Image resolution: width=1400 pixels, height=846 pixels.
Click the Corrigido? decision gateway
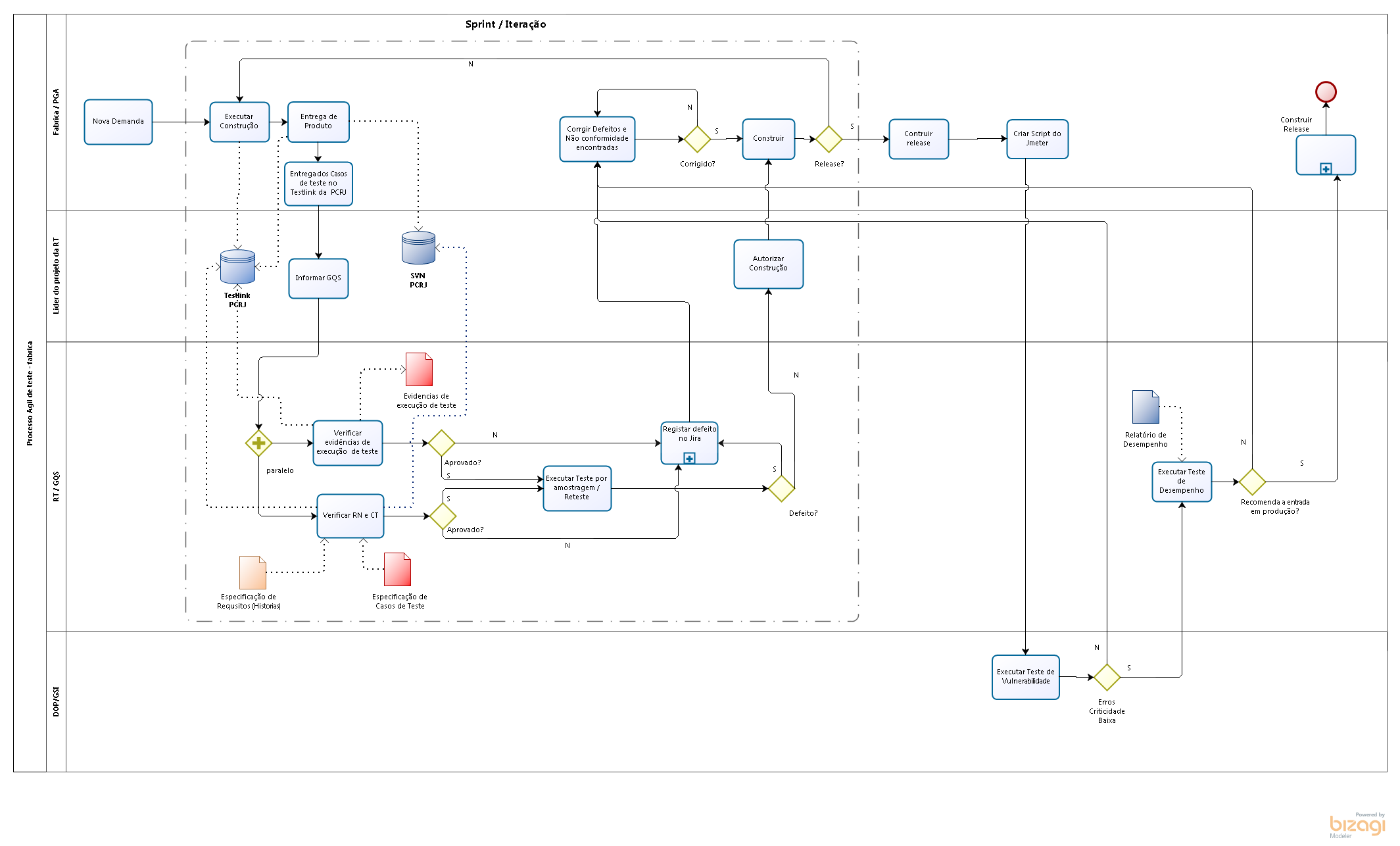tap(697, 139)
